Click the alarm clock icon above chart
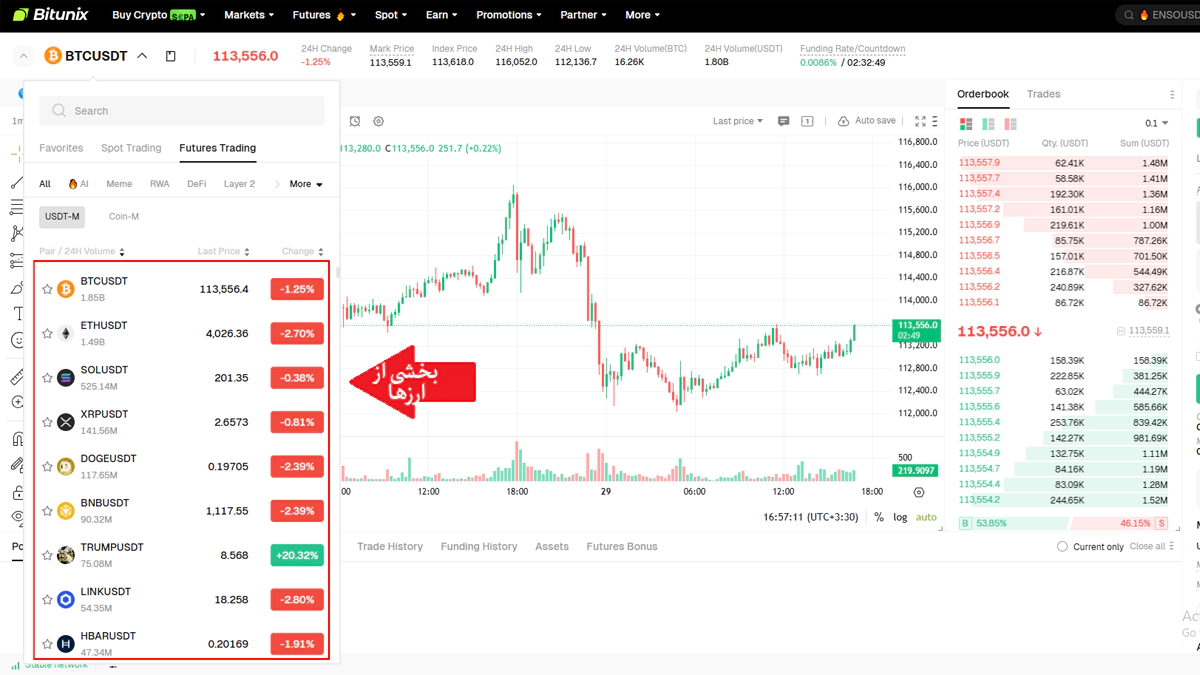The image size is (1200, 675). pos(355,121)
